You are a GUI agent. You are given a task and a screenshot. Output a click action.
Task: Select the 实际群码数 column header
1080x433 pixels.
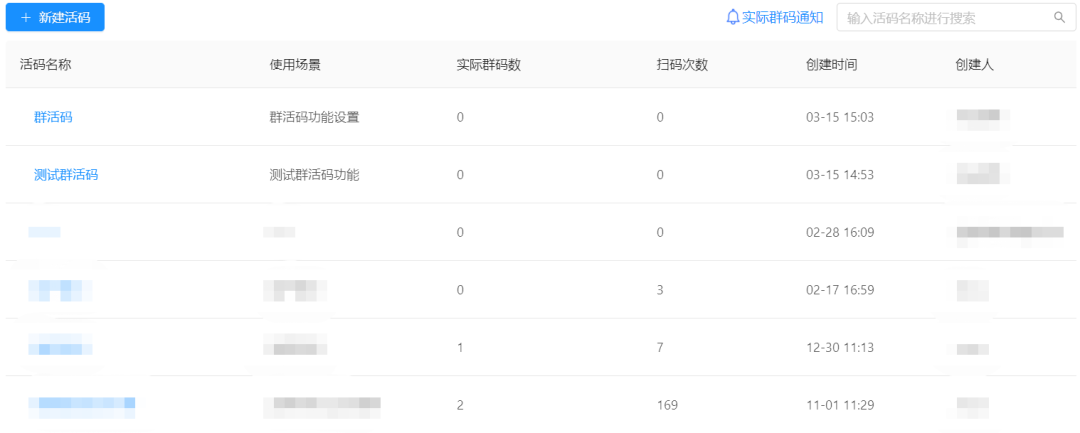(x=488, y=65)
